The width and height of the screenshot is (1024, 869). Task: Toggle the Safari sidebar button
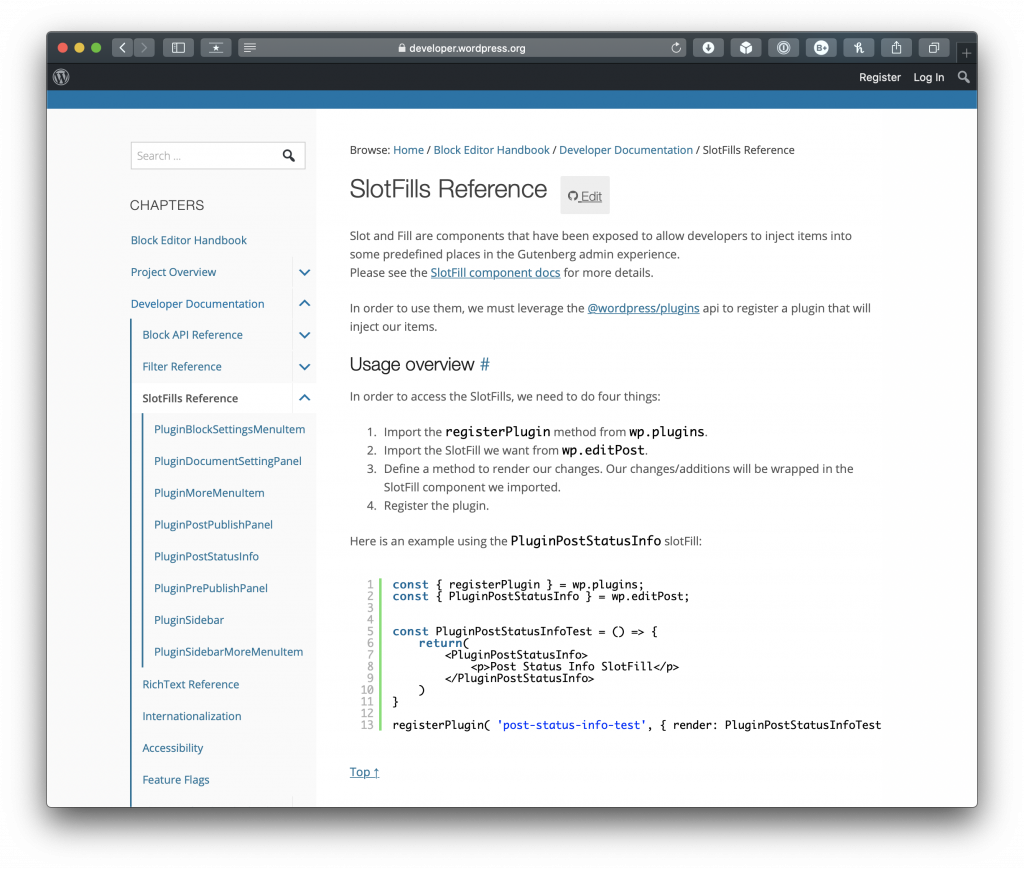[x=178, y=48]
